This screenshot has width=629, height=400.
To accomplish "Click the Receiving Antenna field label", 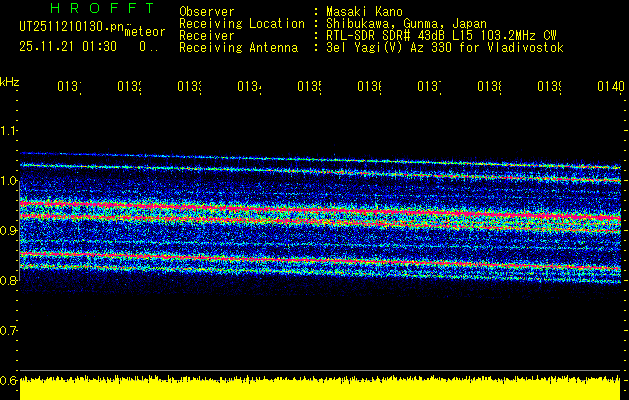I will [238, 47].
